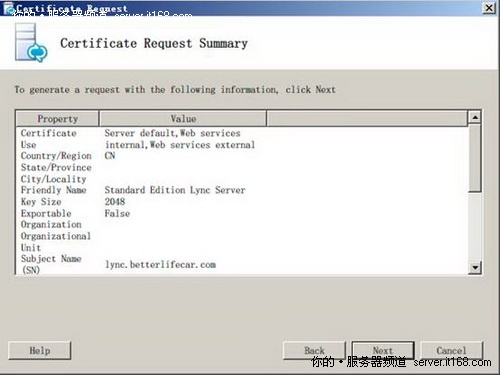500x375 pixels.
Task: Click the scroll down arrow in summary list
Action: click(475, 268)
